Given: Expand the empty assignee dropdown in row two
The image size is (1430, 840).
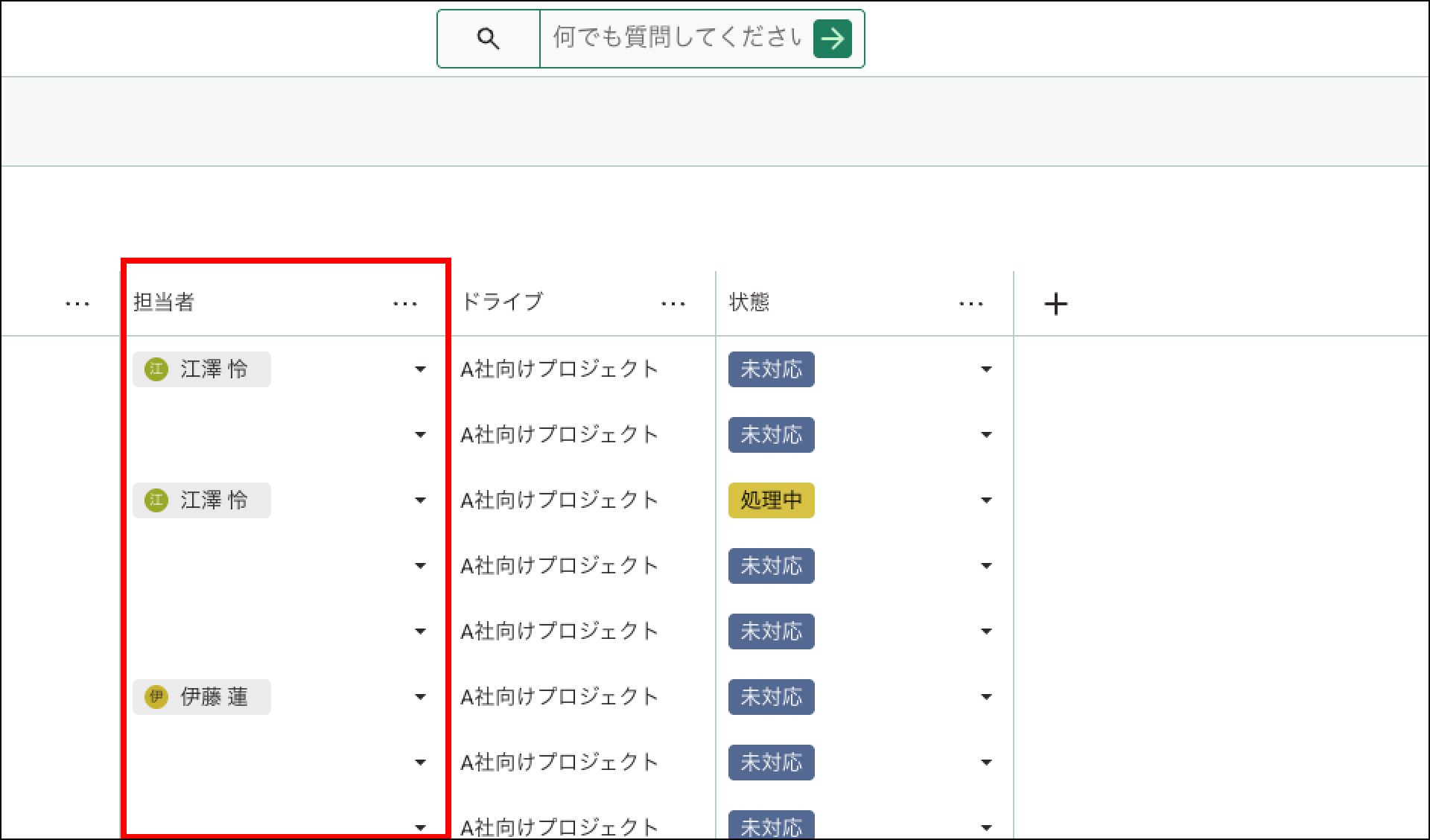Looking at the screenshot, I should pos(420,435).
